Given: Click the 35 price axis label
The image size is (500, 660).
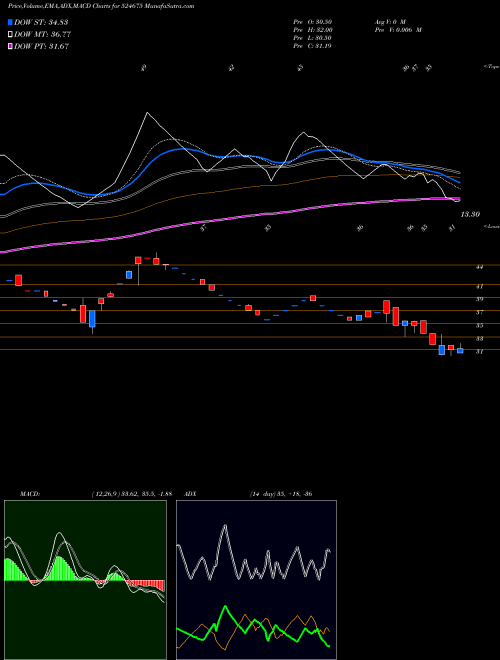Looking at the screenshot, I should tap(479, 326).
